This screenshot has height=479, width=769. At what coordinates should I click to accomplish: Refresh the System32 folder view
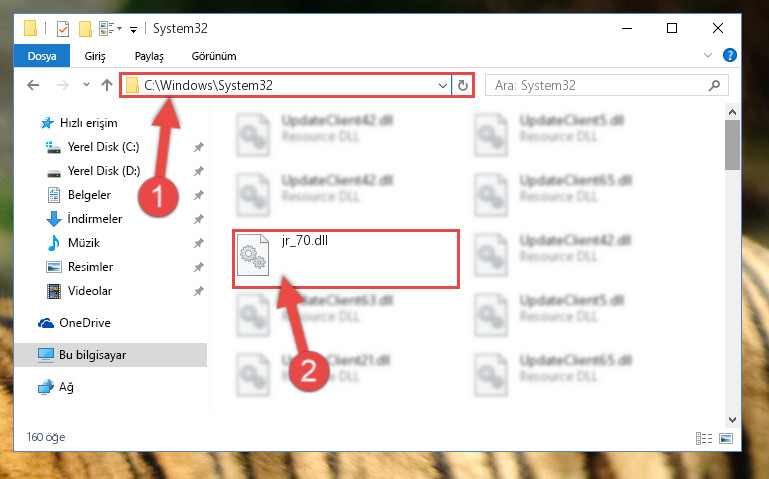click(462, 85)
